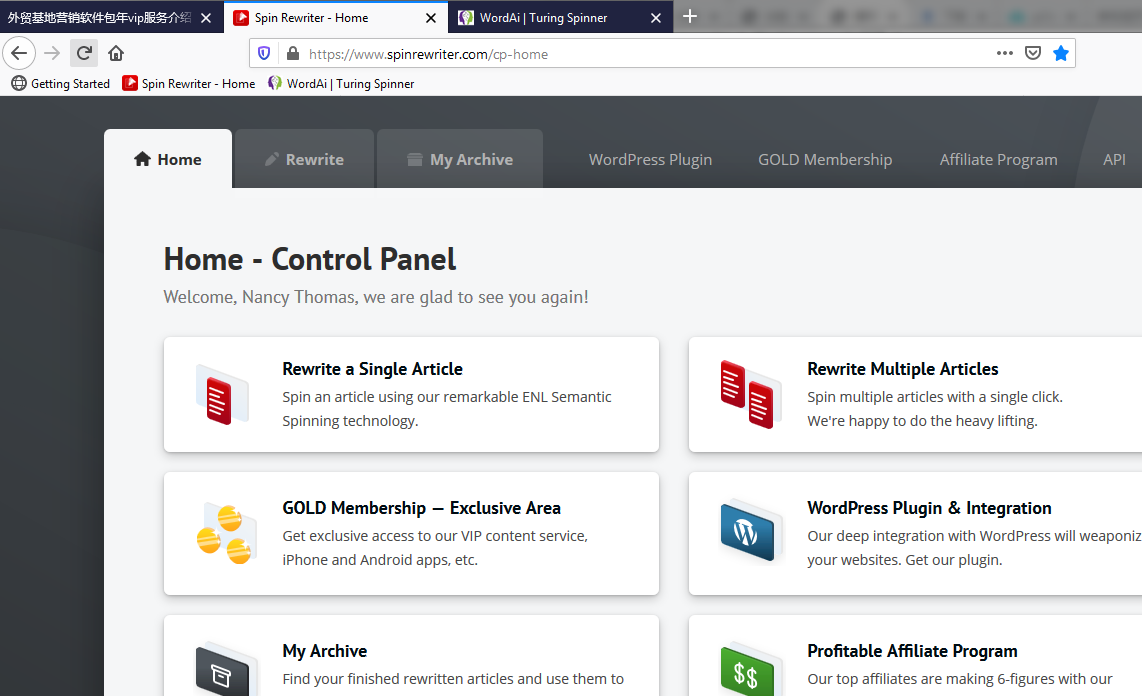Open WordAi Turing Spinner bookmark

[341, 84]
